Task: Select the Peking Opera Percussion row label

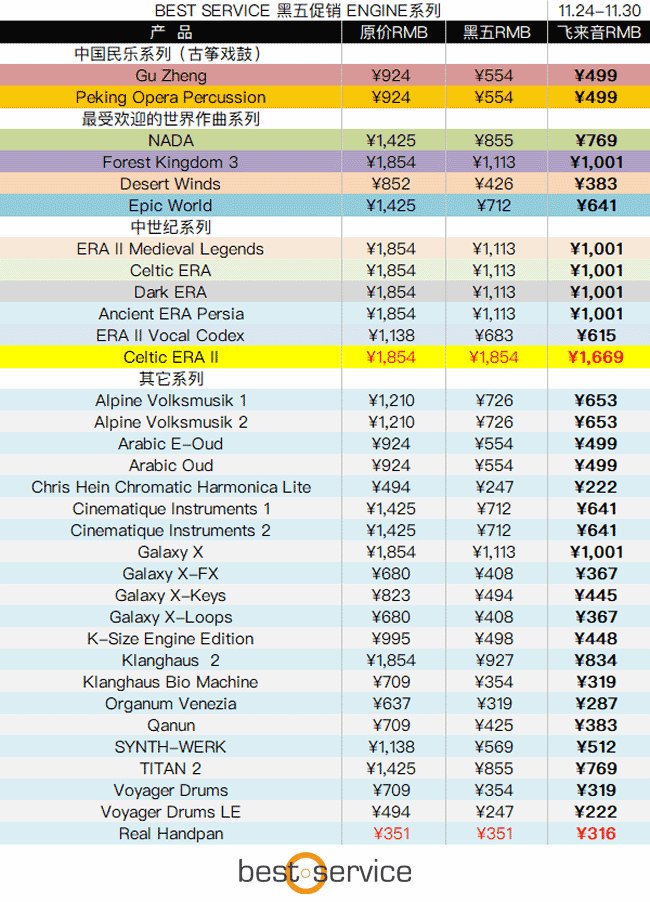Action: click(x=171, y=98)
